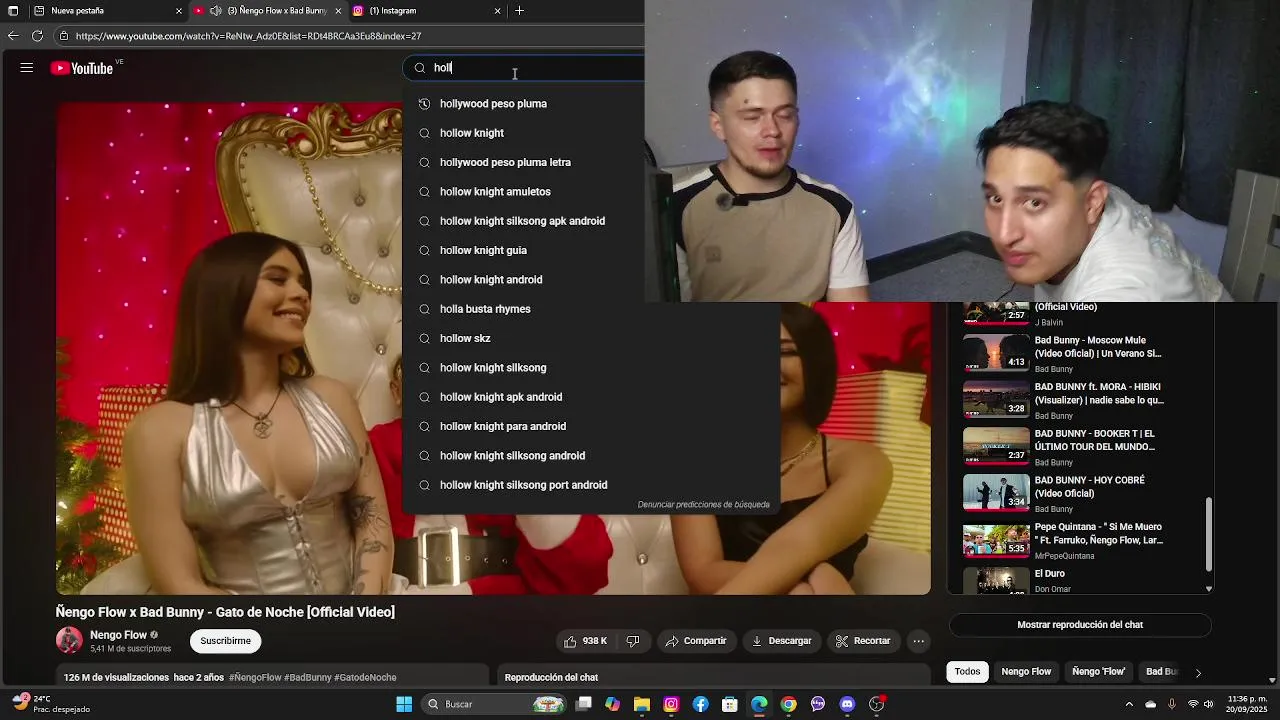The height and width of the screenshot is (720, 1280).
Task: Choose suggestion hollow knight amuletos
Action: [590, 192]
